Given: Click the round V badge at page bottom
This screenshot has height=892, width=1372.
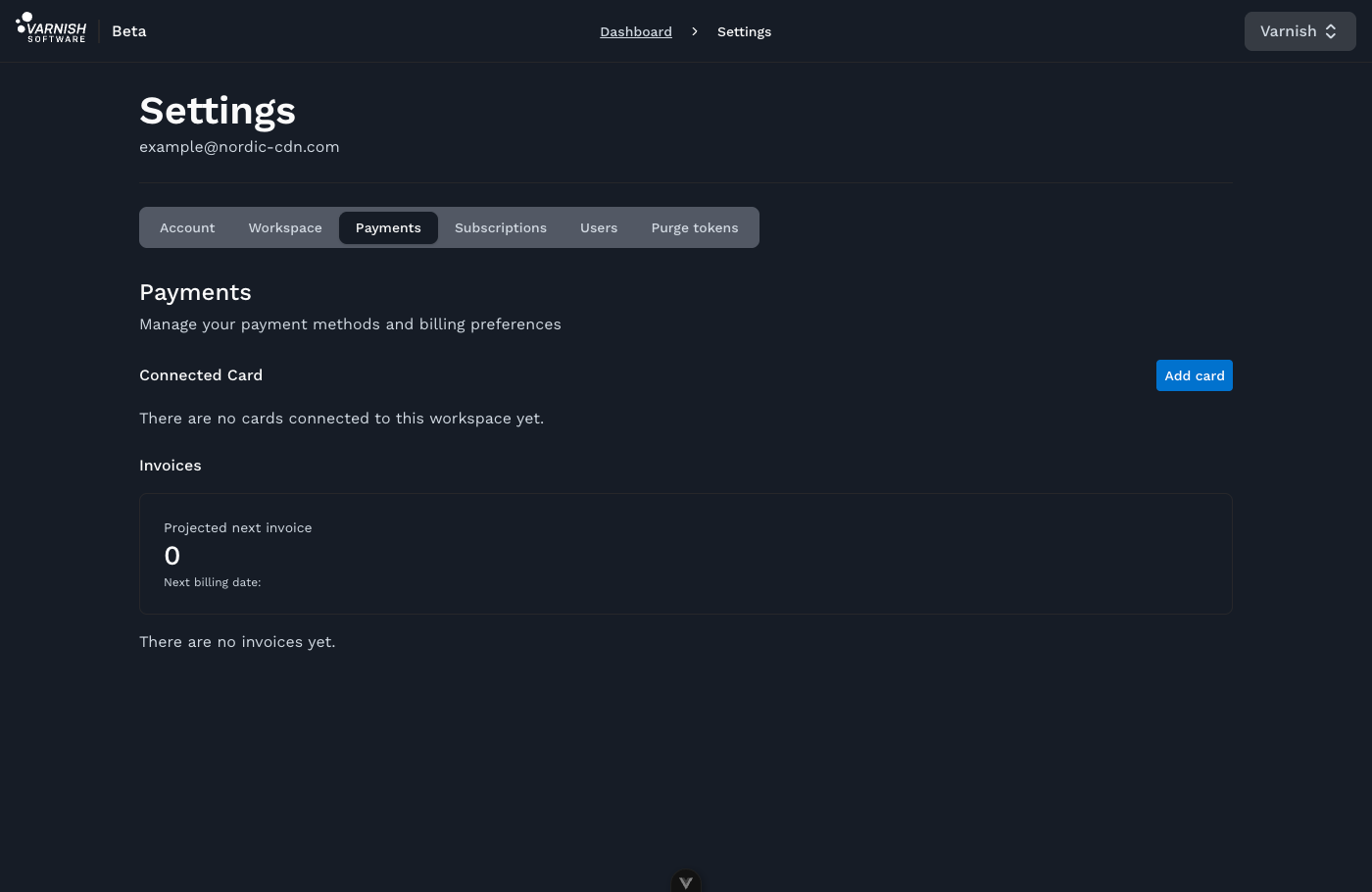Looking at the screenshot, I should coord(686,881).
